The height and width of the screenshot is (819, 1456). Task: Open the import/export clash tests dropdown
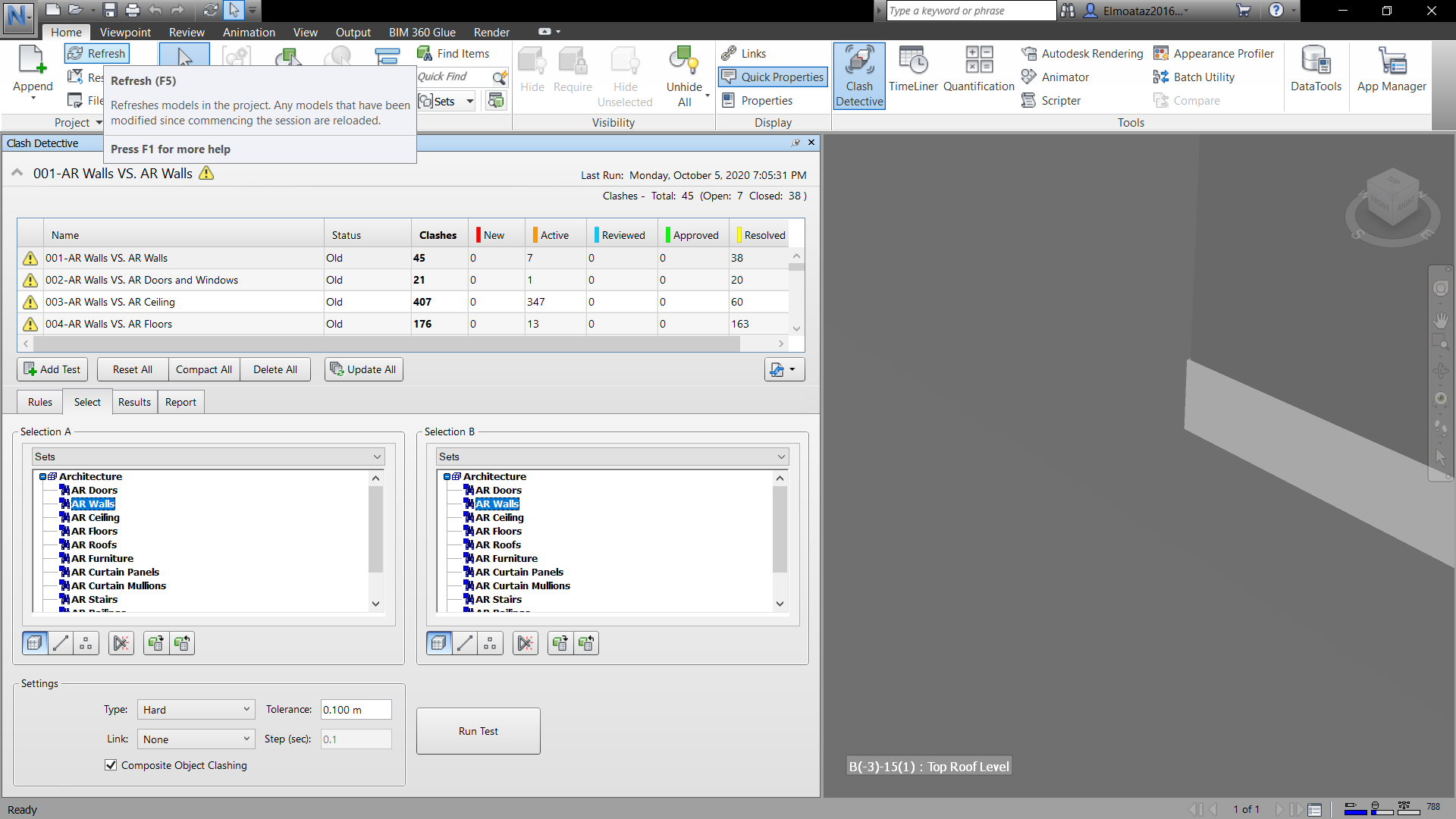tap(783, 369)
